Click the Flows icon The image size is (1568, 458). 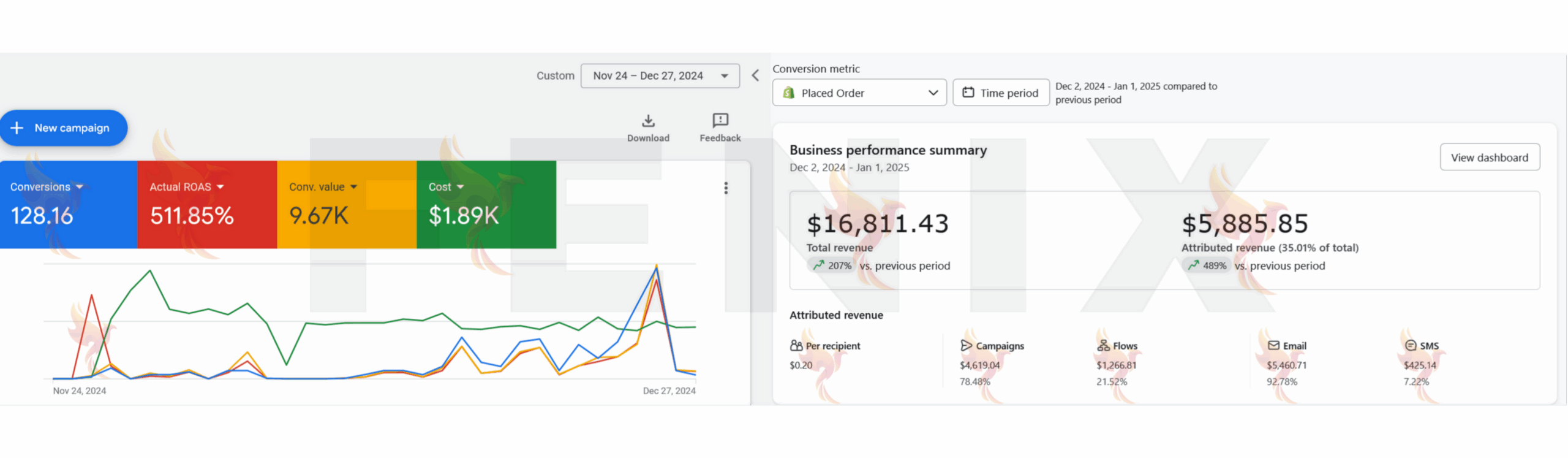click(x=1103, y=346)
